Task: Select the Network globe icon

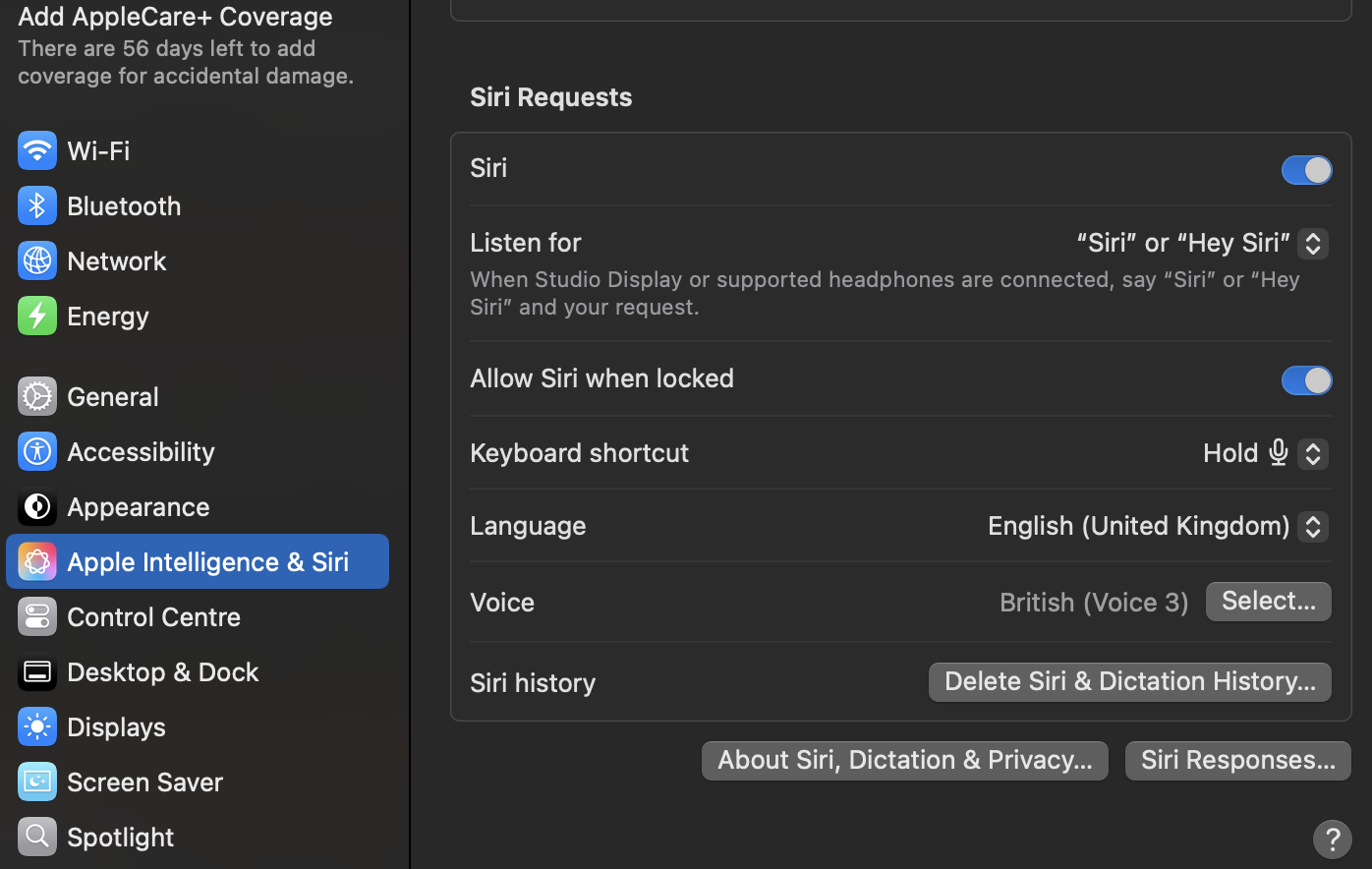Action: (37, 261)
